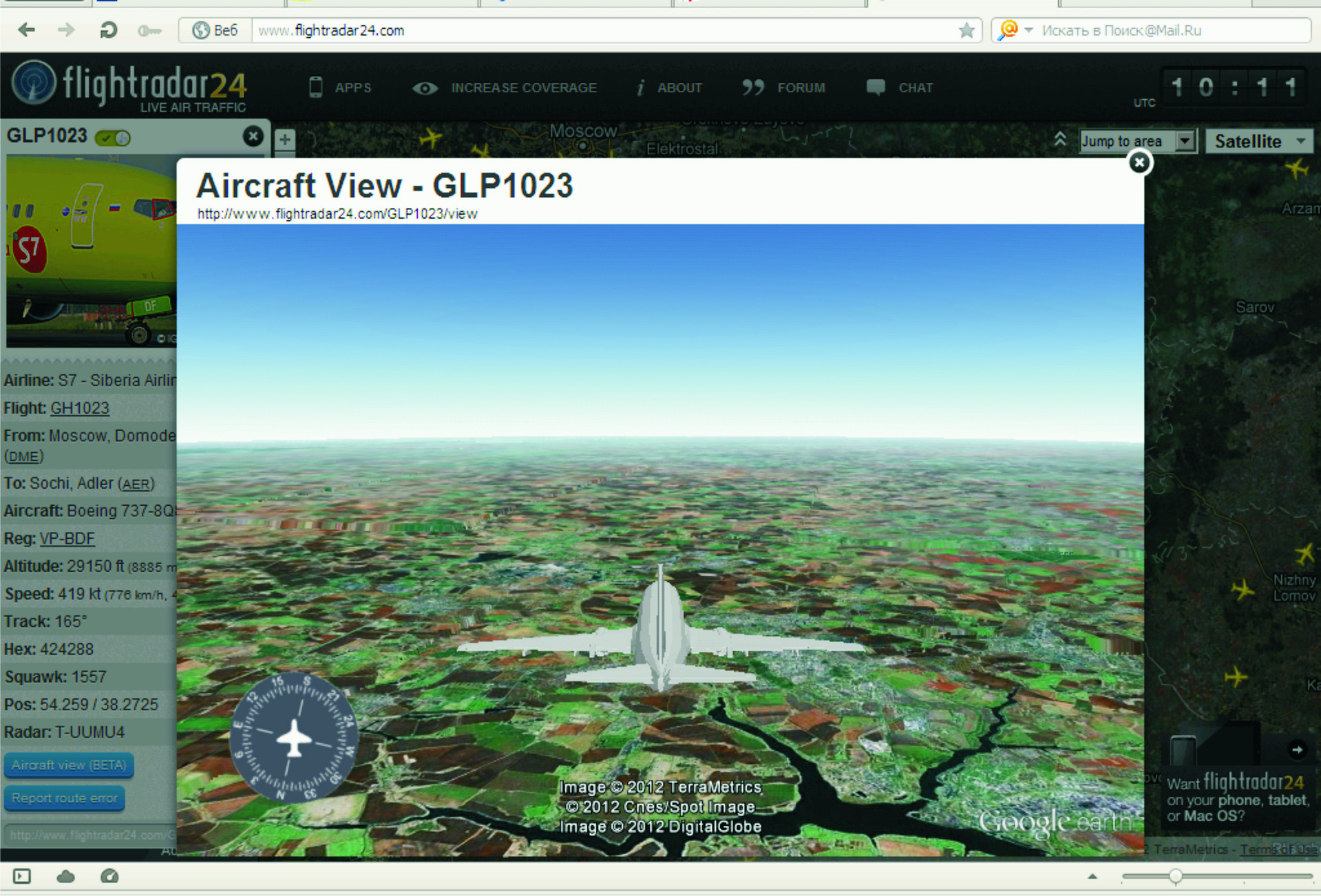The image size is (1321, 896).
Task: Click the S7 aircraft photo thumbnail
Action: click(x=92, y=250)
